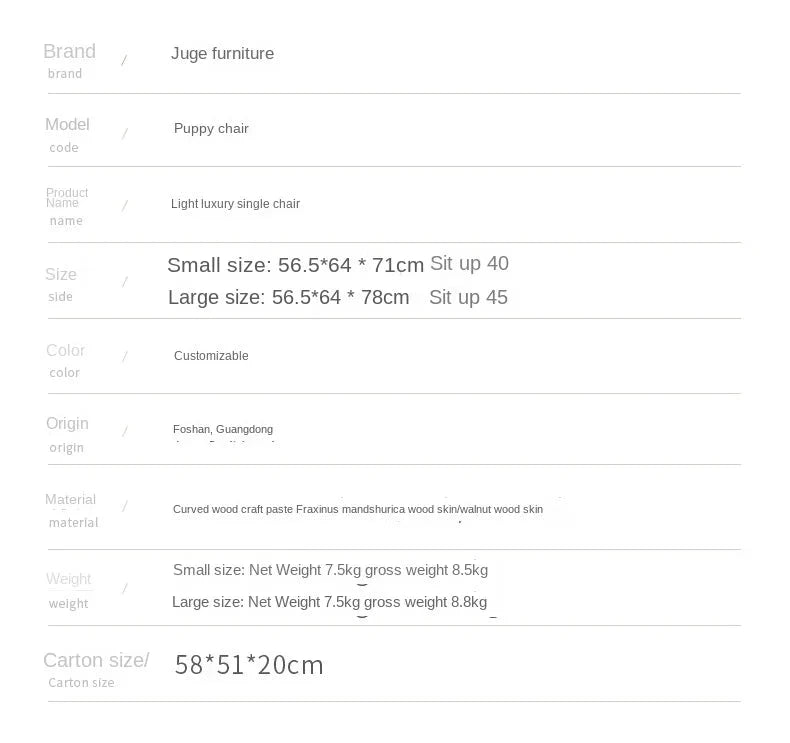Select the Juge furniture brand text
The height and width of the screenshot is (743, 790).
tap(222, 53)
